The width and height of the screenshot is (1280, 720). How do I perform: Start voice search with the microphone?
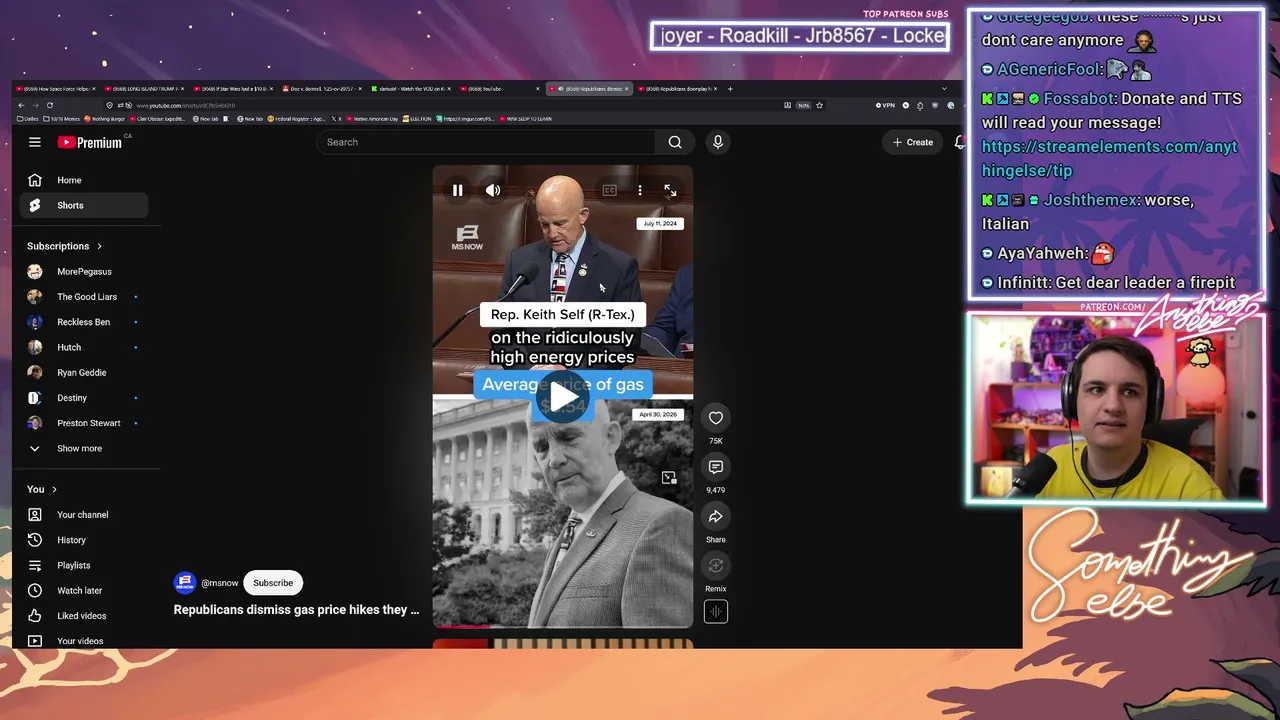coord(717,142)
